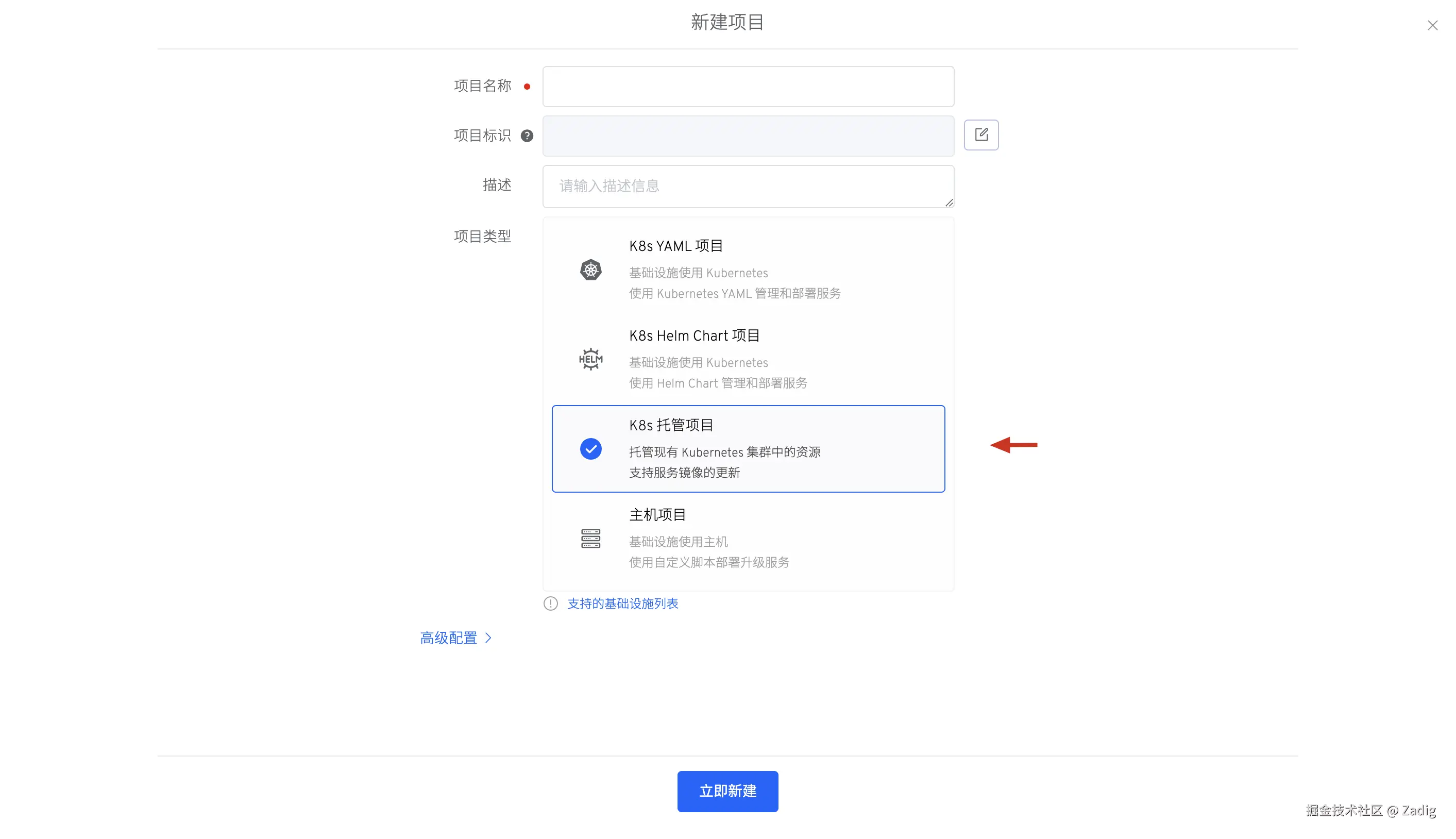The width and height of the screenshot is (1456, 839).
Task: Select K8s YAML 项目 type
Action: pyautogui.click(x=748, y=269)
